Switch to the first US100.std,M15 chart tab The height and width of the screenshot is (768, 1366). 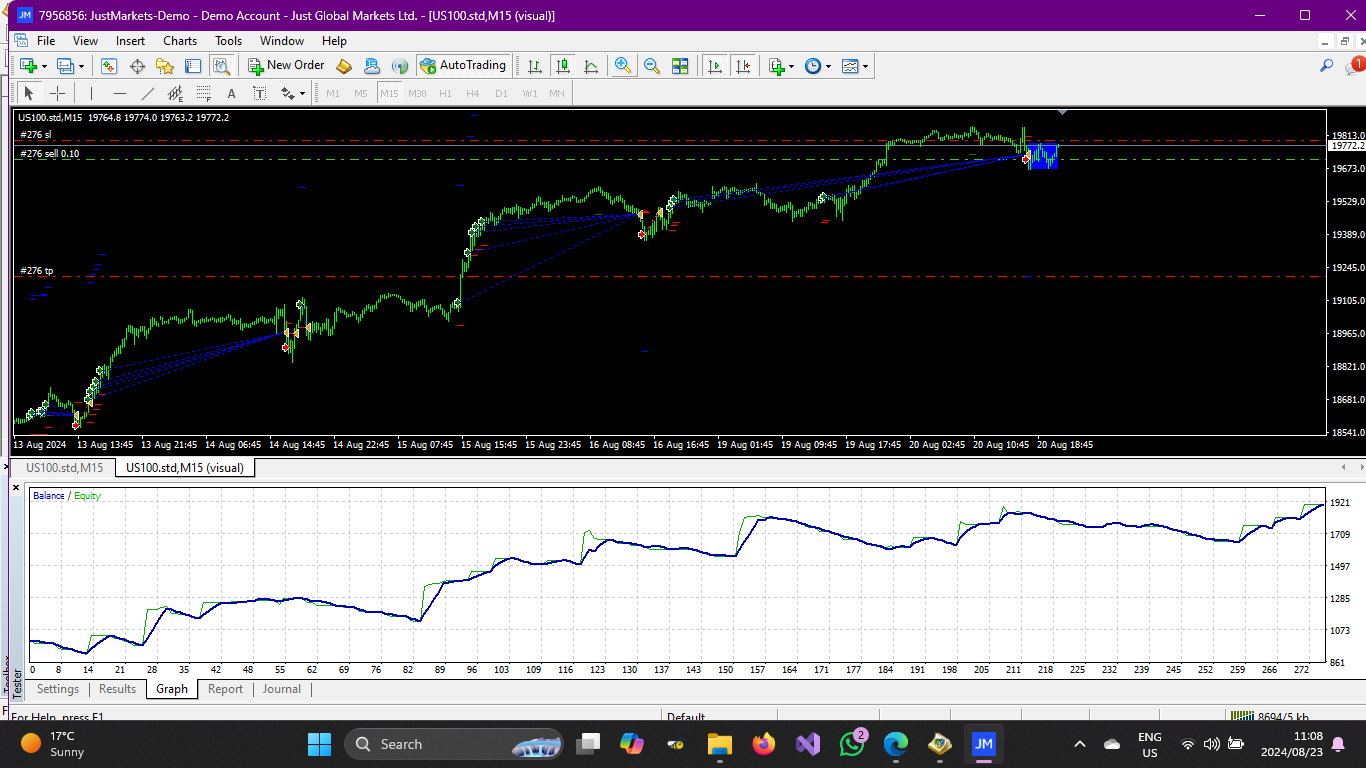pos(64,467)
